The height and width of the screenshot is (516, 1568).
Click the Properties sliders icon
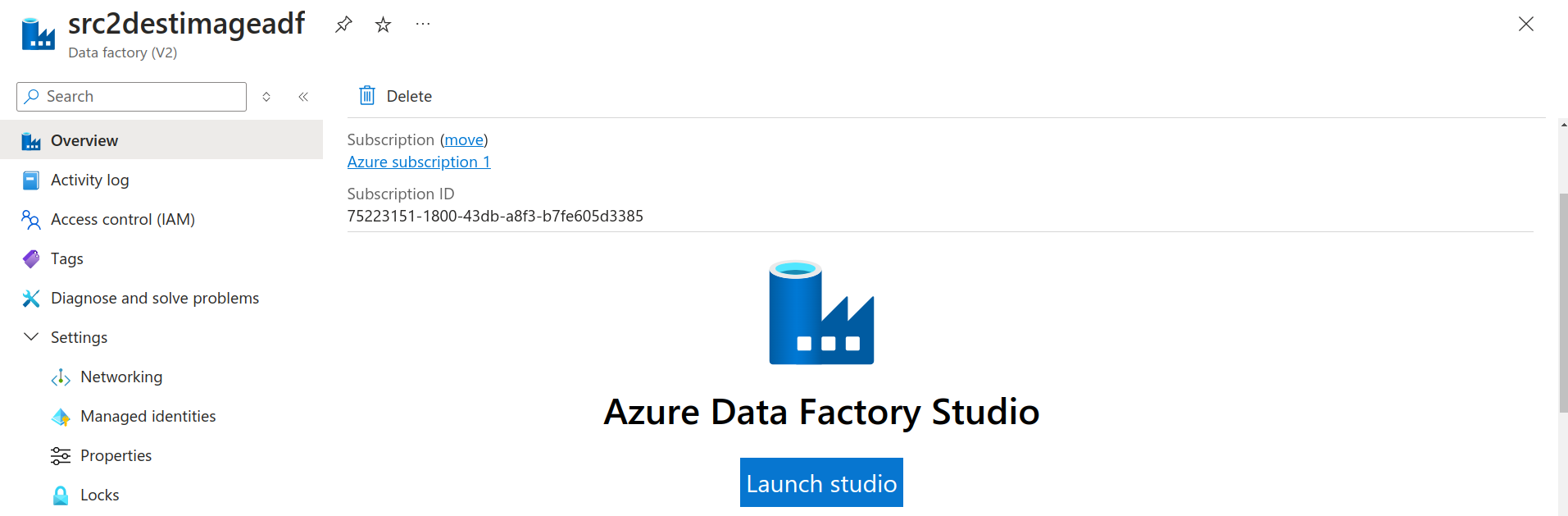click(x=61, y=456)
